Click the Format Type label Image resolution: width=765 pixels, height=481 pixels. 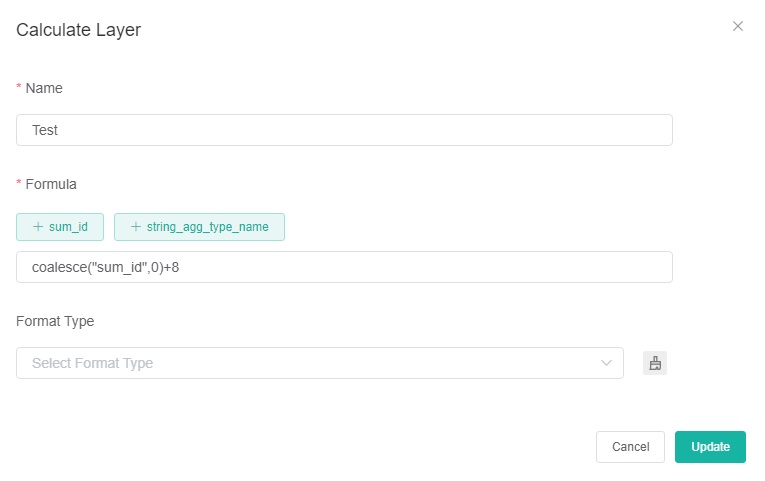pyautogui.click(x=57, y=321)
